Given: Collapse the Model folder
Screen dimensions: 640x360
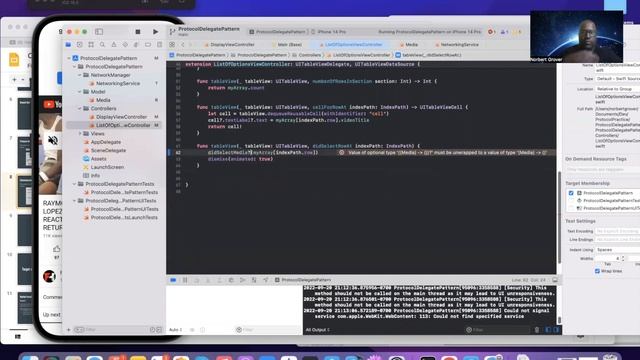Looking at the screenshot, I should (80, 92).
